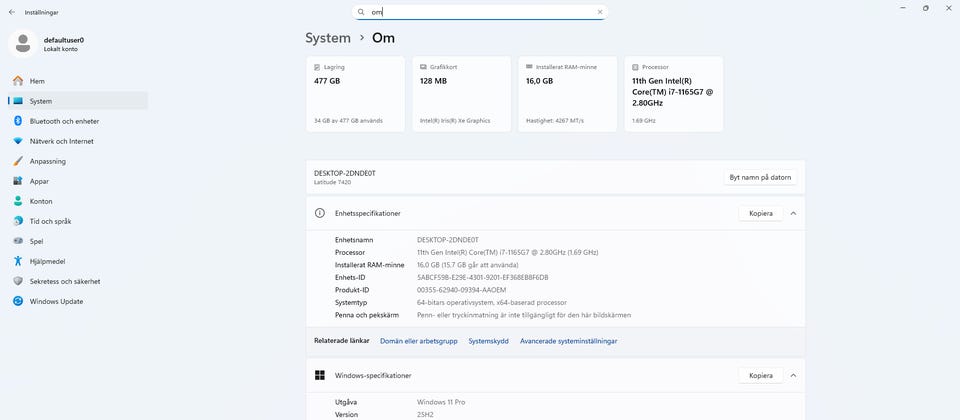Viewport: 960px width, 420px height.
Task: Click the search field containing 'om'
Action: pos(480,12)
